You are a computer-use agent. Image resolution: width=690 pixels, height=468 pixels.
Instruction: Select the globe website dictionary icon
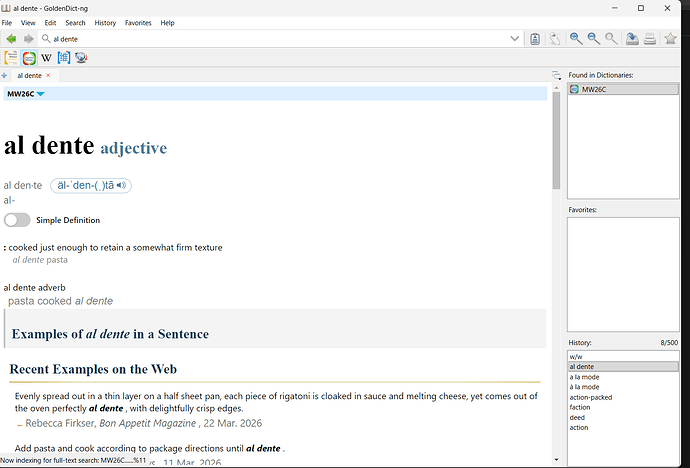[81, 58]
